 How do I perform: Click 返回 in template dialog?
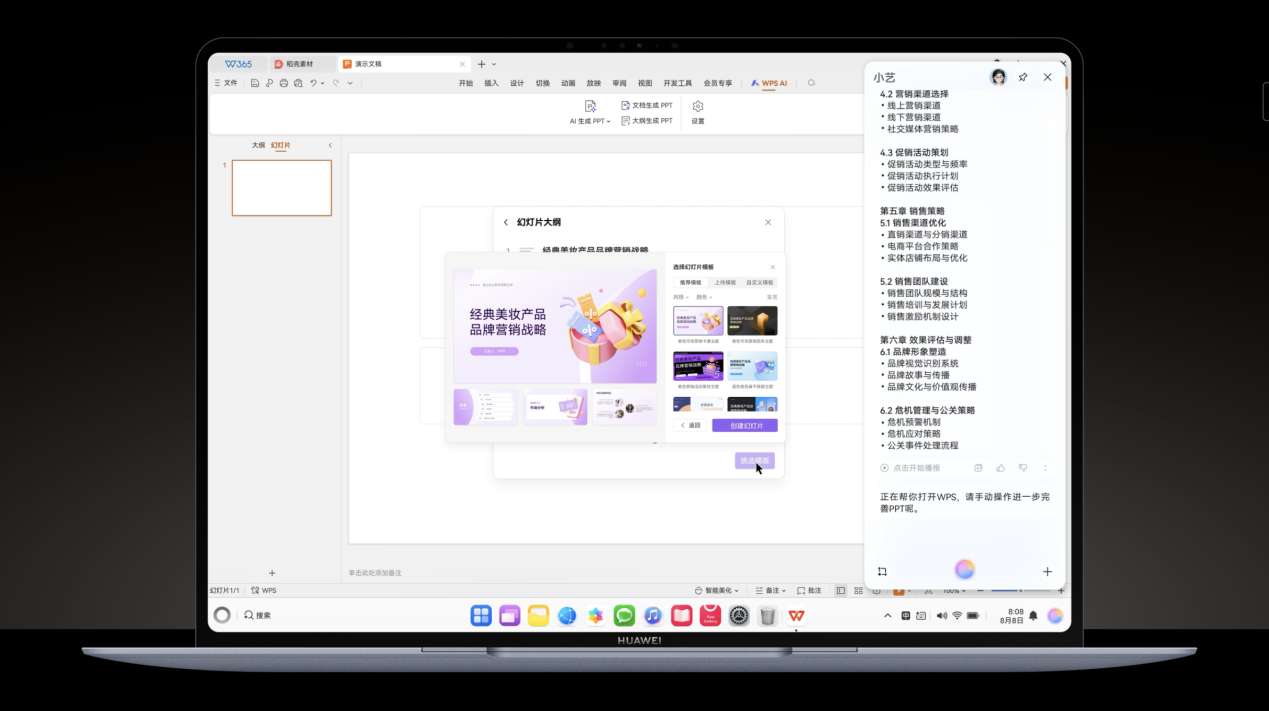click(690, 425)
